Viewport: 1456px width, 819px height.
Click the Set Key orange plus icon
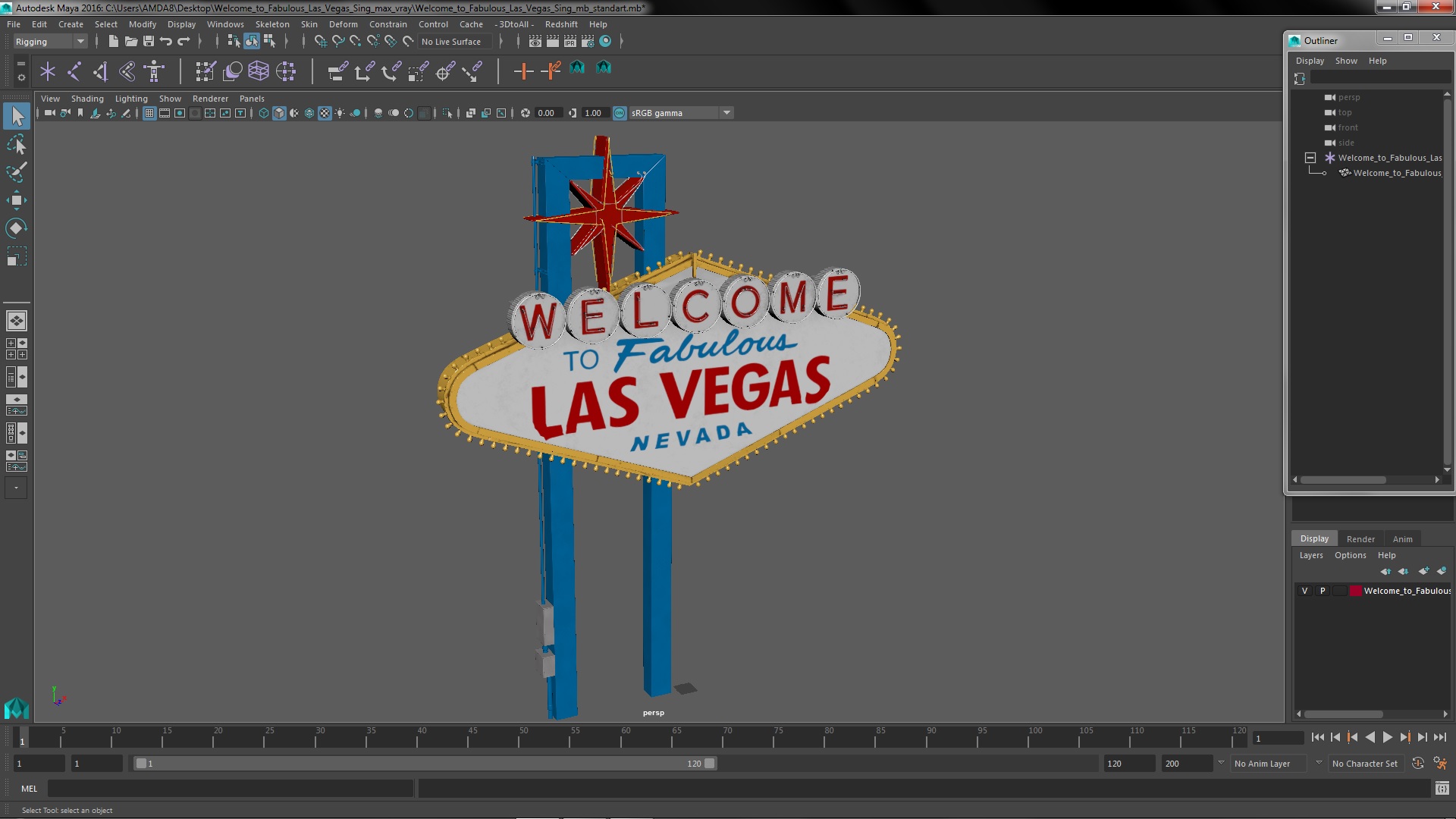(523, 71)
